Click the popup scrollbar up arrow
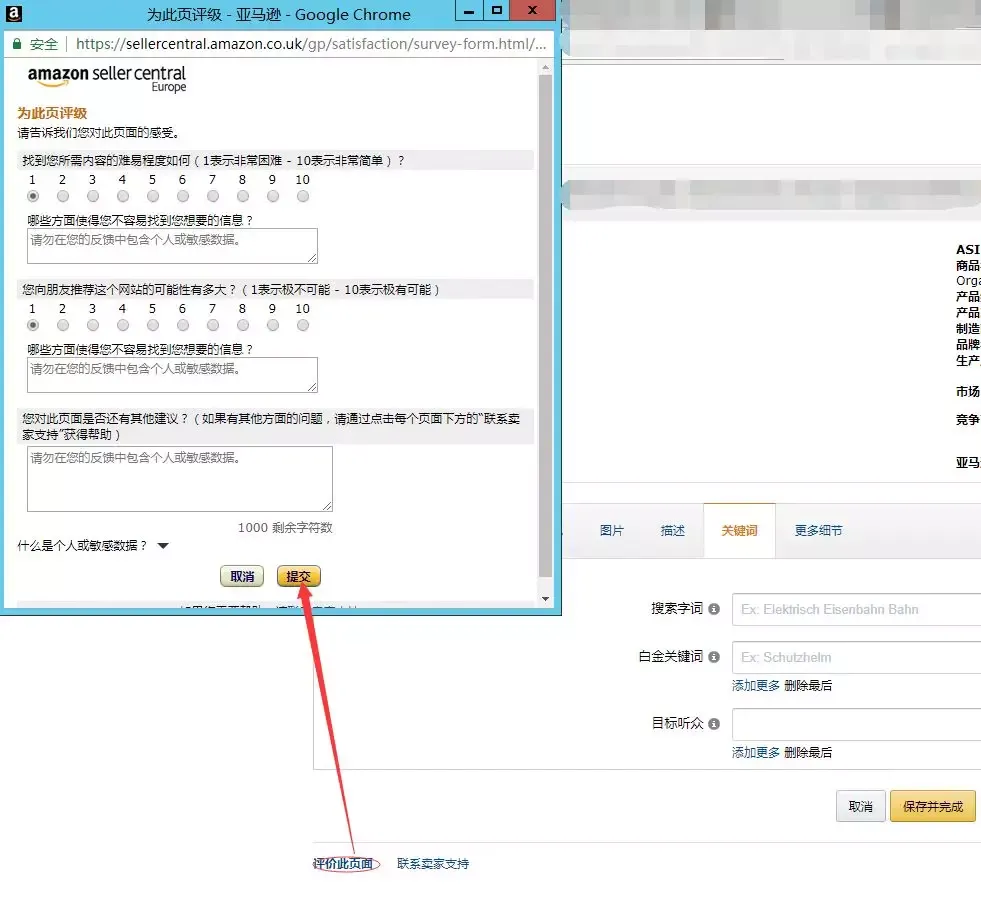Viewport: 981px width, 898px height. 546,67
